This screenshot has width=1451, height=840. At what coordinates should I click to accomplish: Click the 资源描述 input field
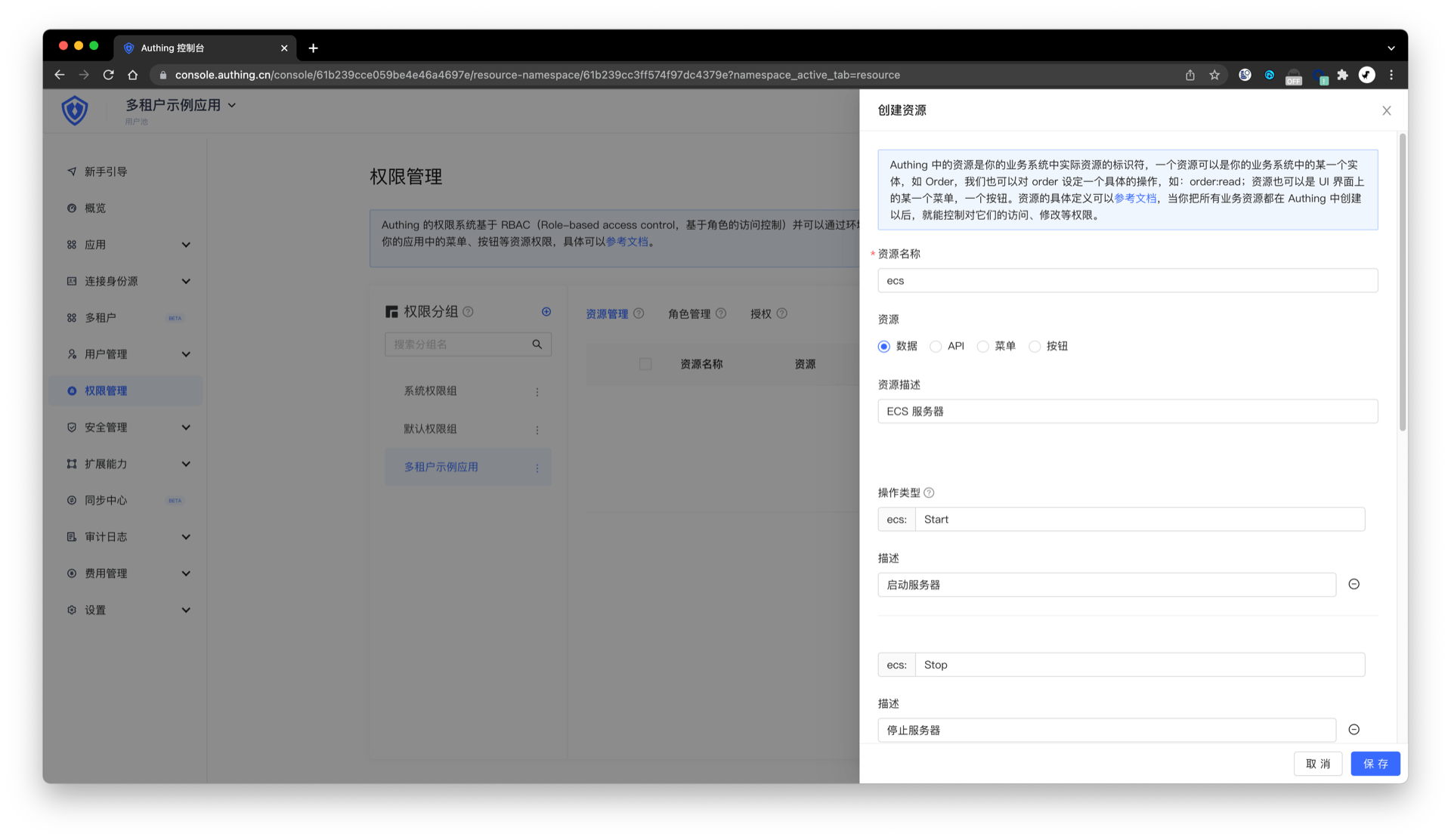(x=1127, y=412)
